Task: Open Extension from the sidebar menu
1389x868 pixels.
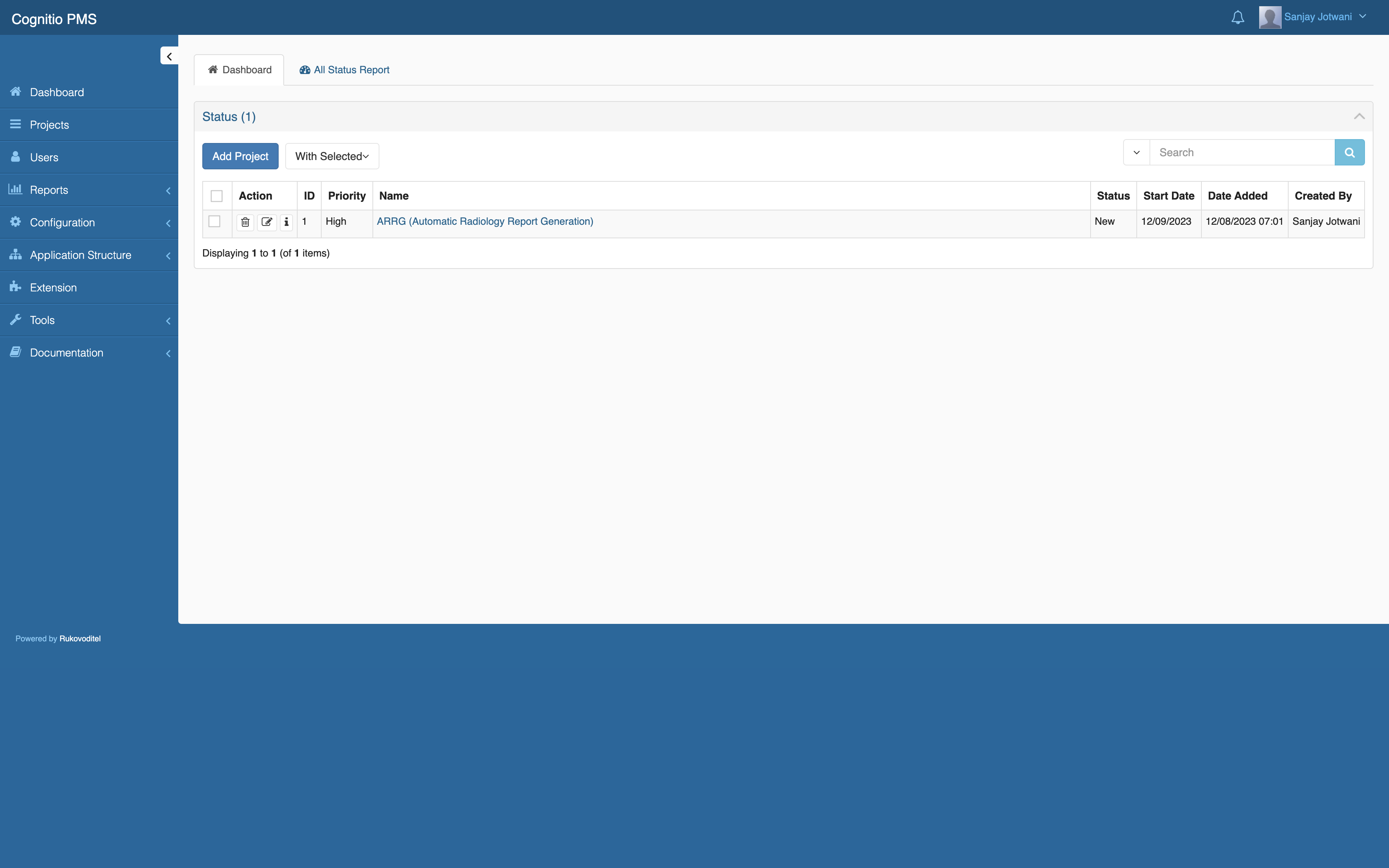Action: click(x=89, y=288)
